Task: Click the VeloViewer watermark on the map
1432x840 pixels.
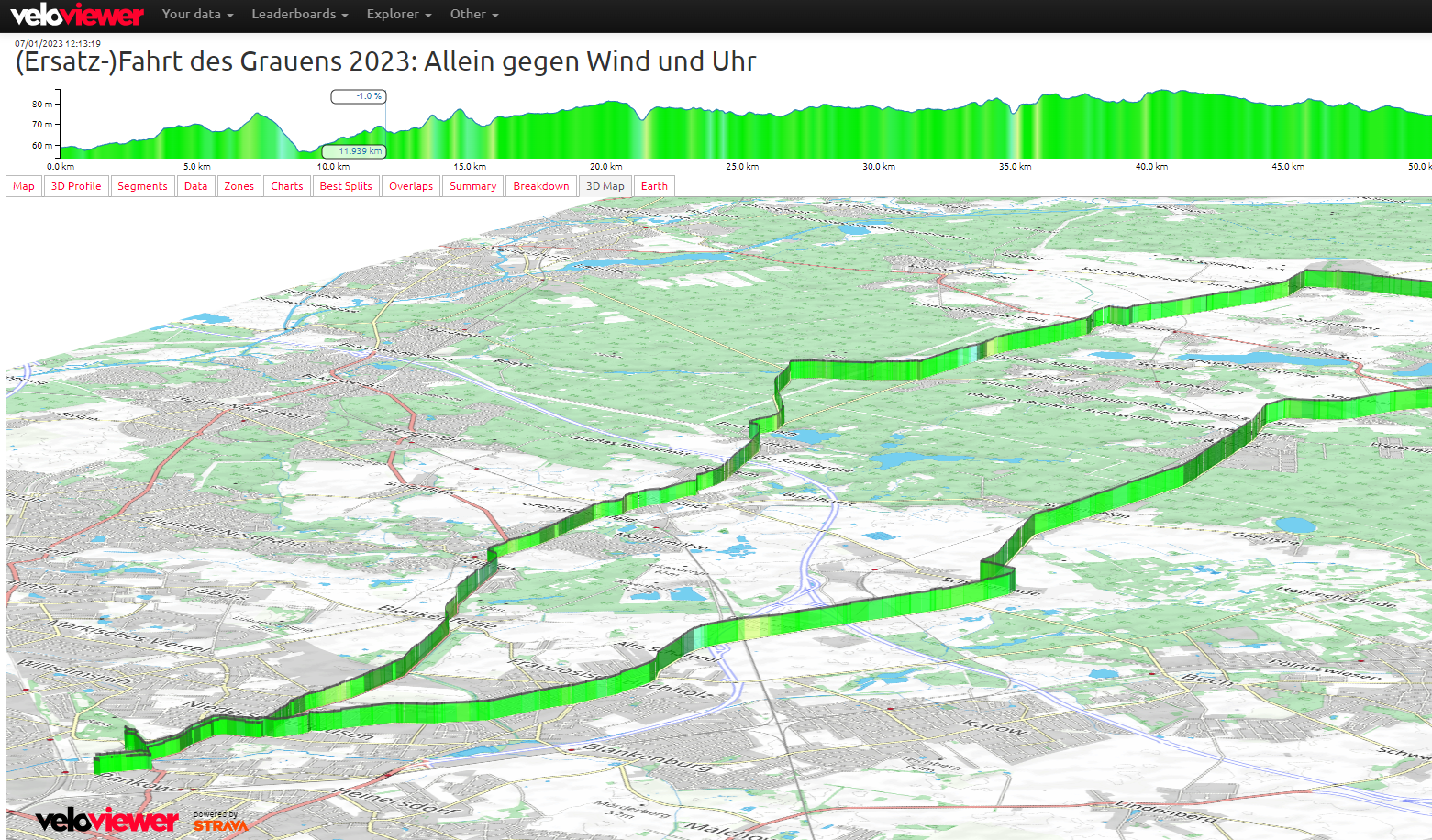Action: click(106, 820)
